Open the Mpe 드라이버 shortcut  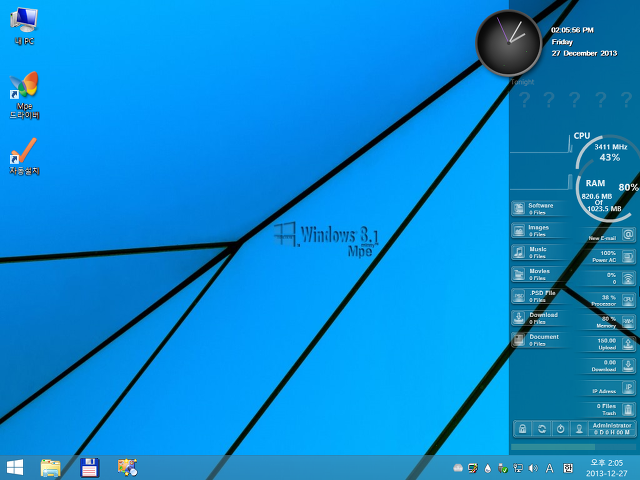click(24, 95)
